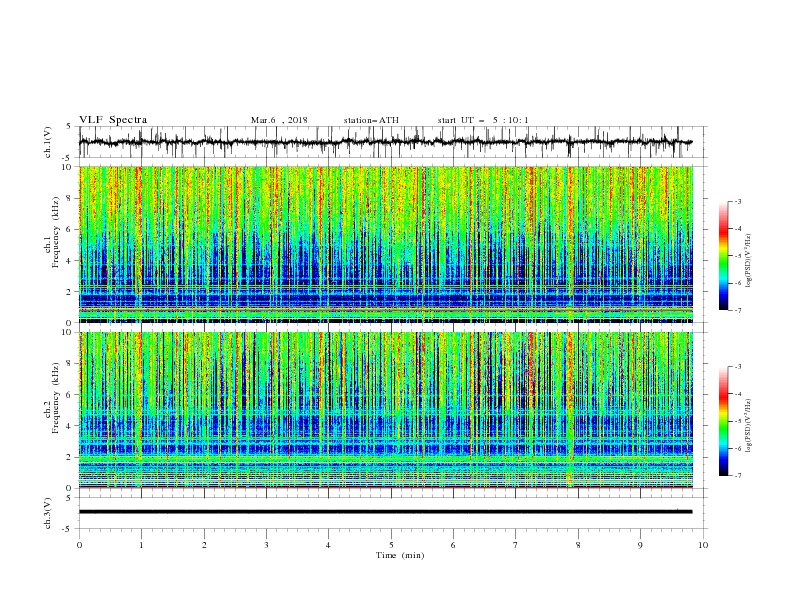Viewport: 792px width, 612px height.
Task: Select the "Mar.6 , 2018" date text
Action: pos(279,120)
